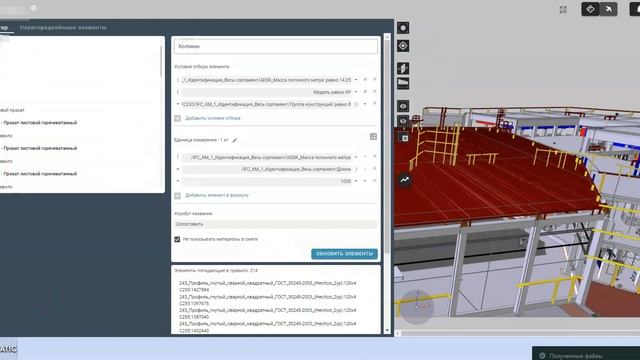This screenshot has width=640, height=360.
Task: Select the element entry C255:1432440
Action: 268,327
